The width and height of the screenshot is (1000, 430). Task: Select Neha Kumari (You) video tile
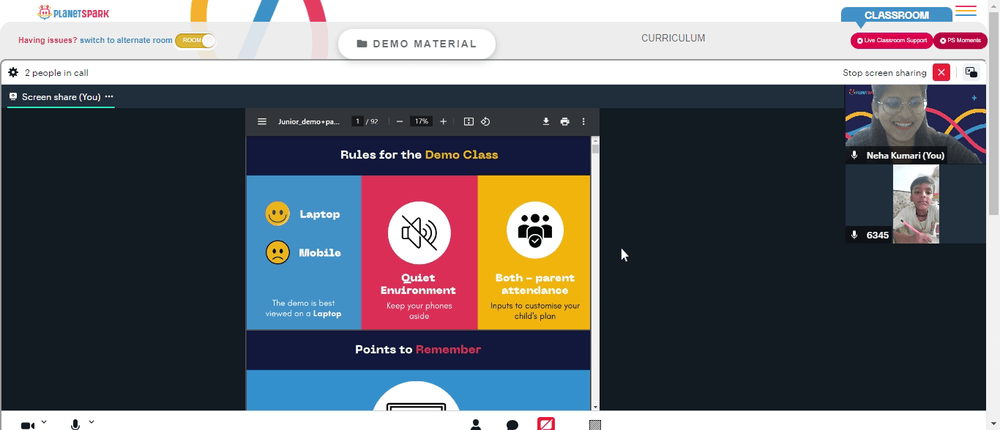pyautogui.click(x=915, y=124)
